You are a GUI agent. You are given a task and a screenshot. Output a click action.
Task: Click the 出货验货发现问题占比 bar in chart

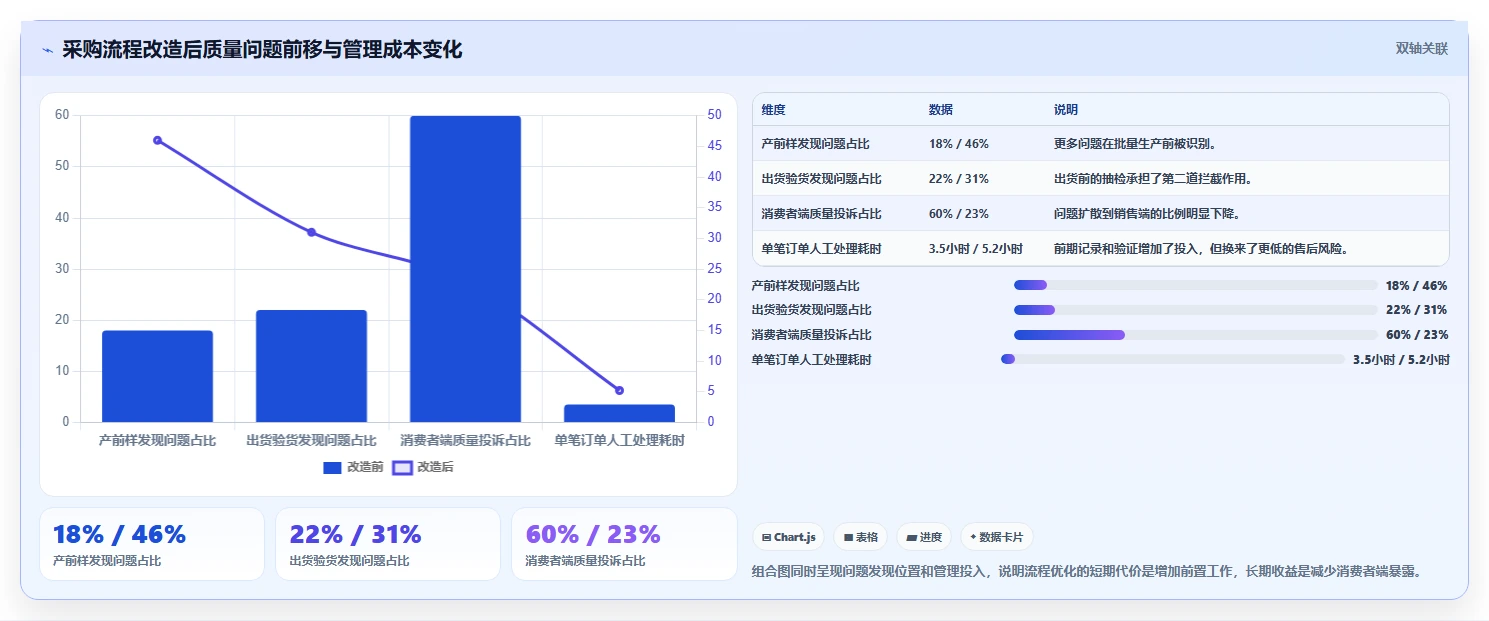(x=311, y=366)
